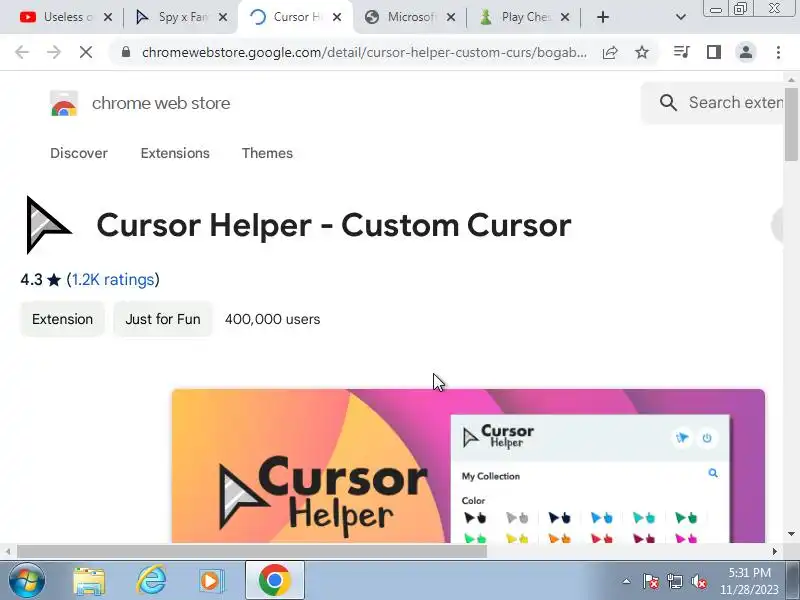Screen dimensions: 800x600
Task: Click the Cursor Helper promo screenshot
Action: pyautogui.click(x=468, y=466)
